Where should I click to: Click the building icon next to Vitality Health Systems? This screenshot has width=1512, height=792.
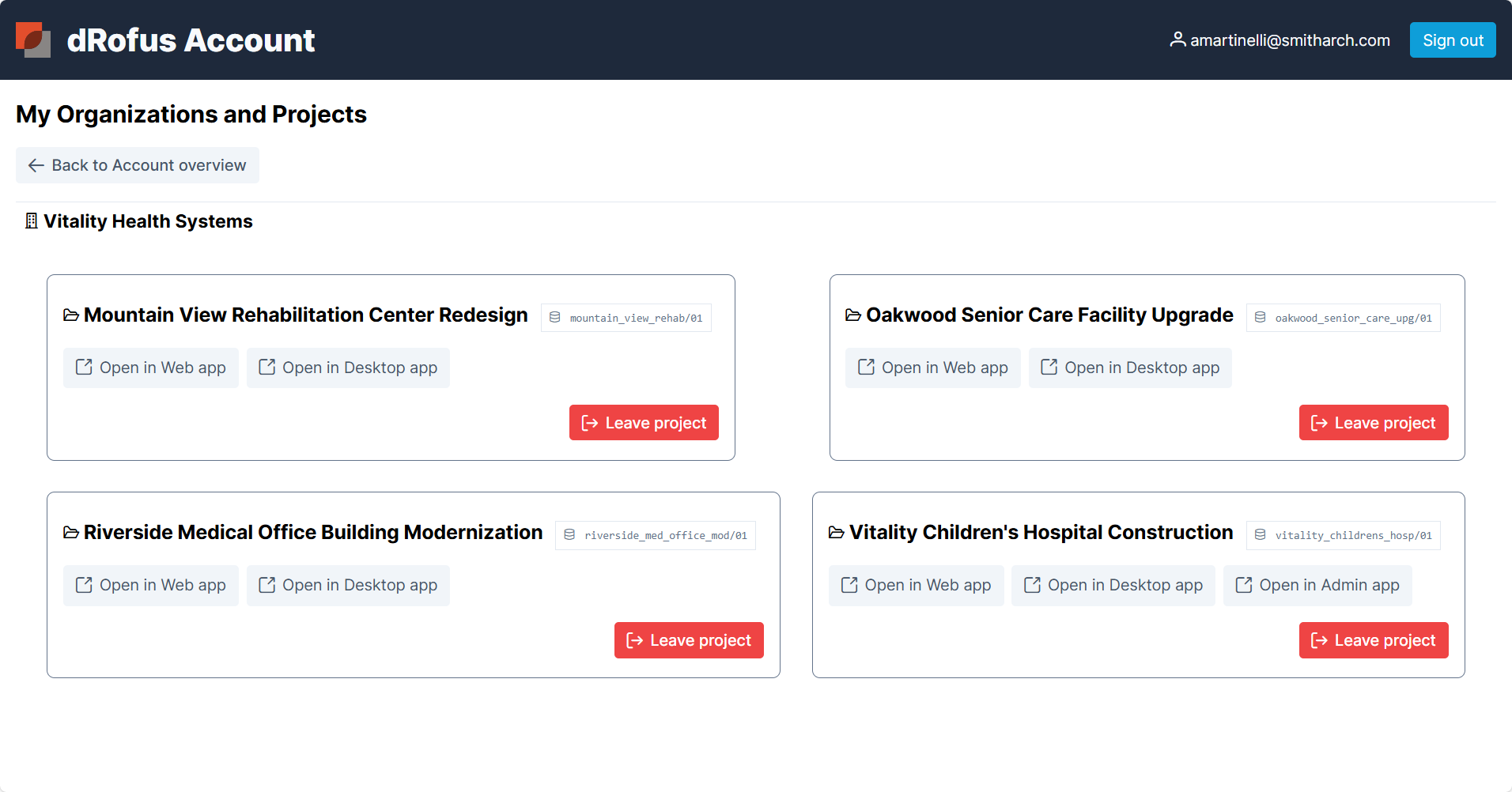coord(32,221)
